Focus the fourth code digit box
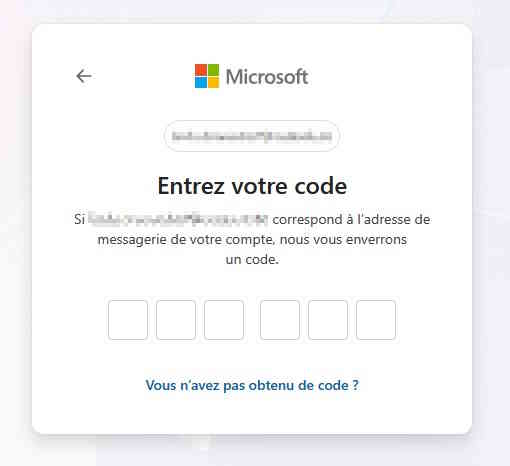The height and width of the screenshot is (466, 510). (280, 320)
